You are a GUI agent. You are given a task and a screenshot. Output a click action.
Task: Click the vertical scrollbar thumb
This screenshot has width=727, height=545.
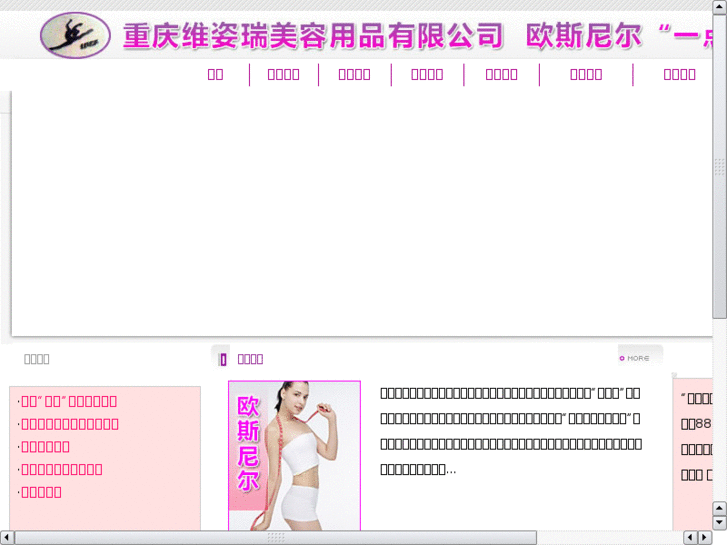pos(719,166)
